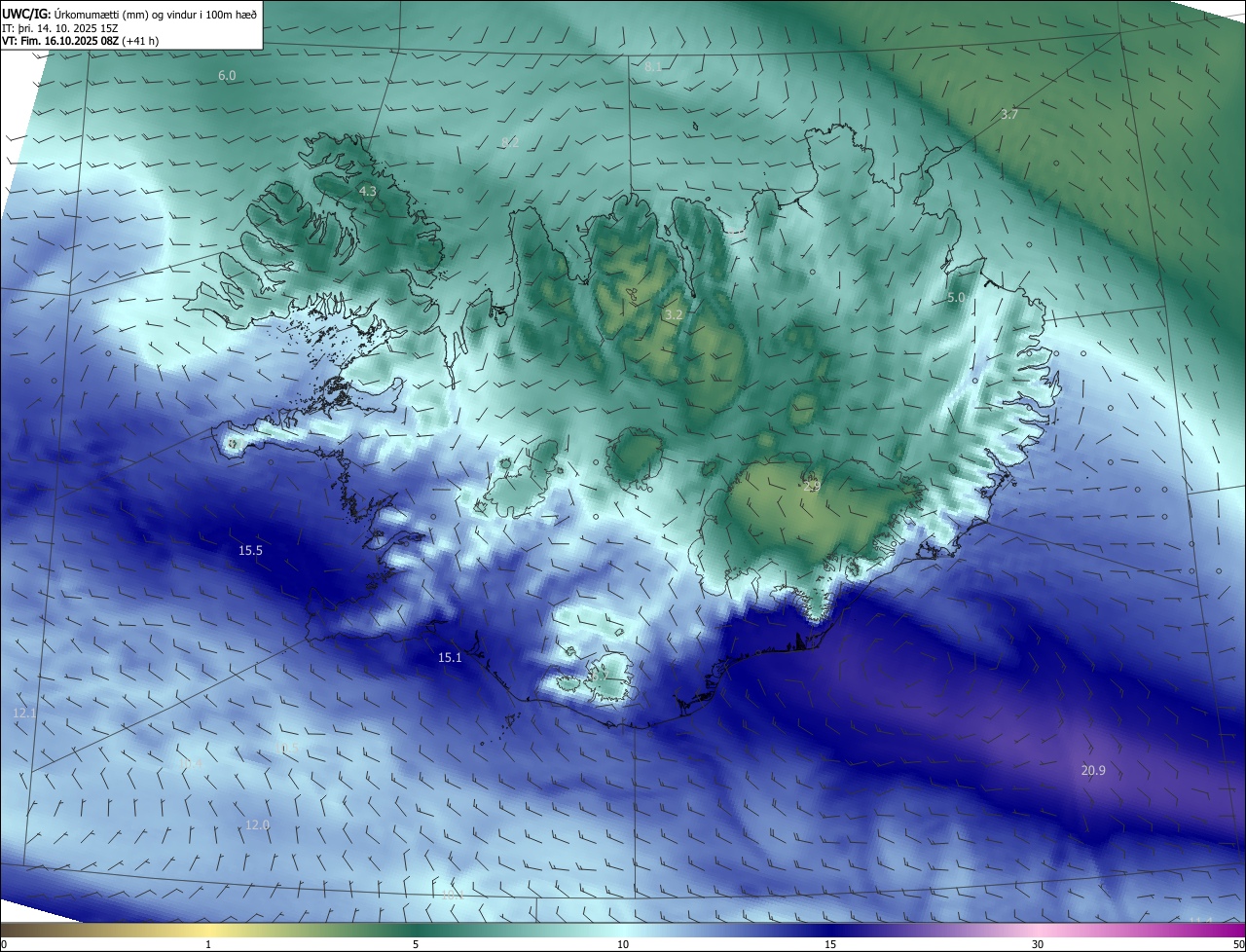
Task: Click the 50 tick on the color scale
Action: pos(1238,945)
